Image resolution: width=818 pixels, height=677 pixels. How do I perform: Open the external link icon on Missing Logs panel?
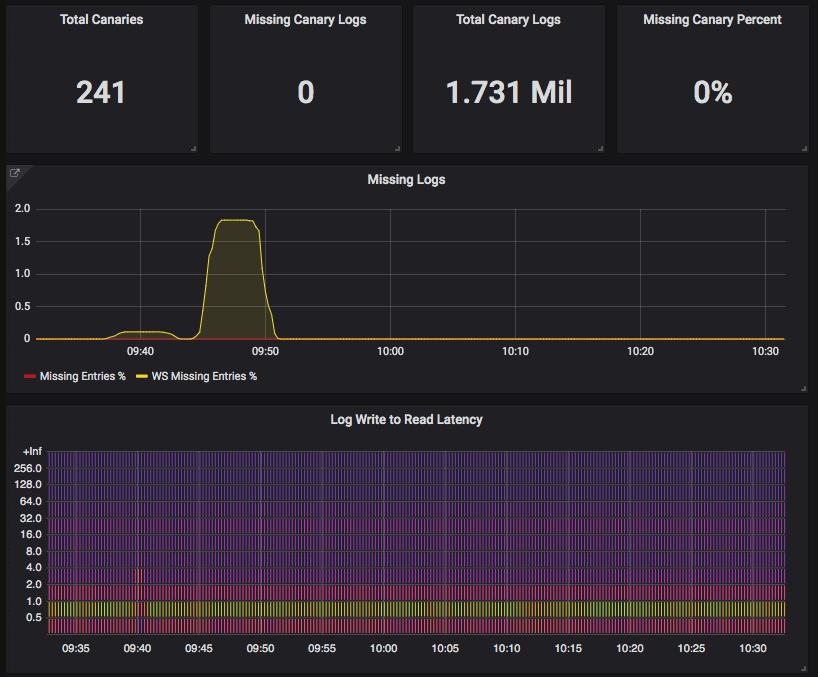pyautogui.click(x=14, y=171)
